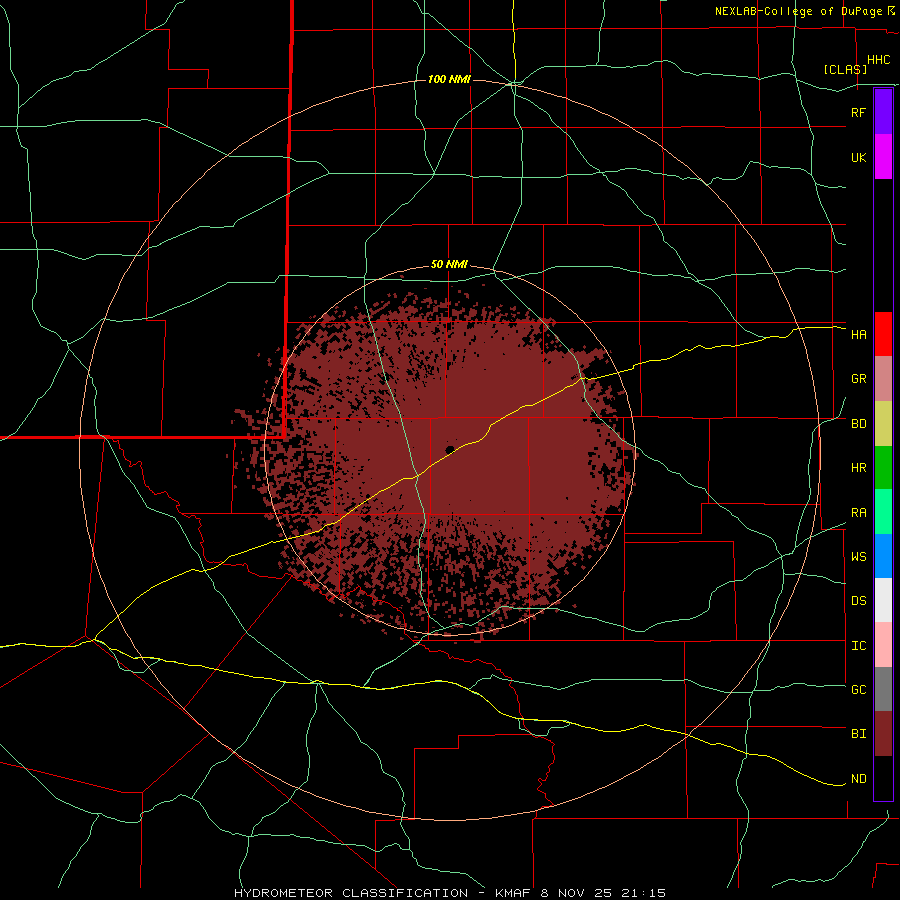
Task: Click the IC legend label
Action: [x=858, y=646]
